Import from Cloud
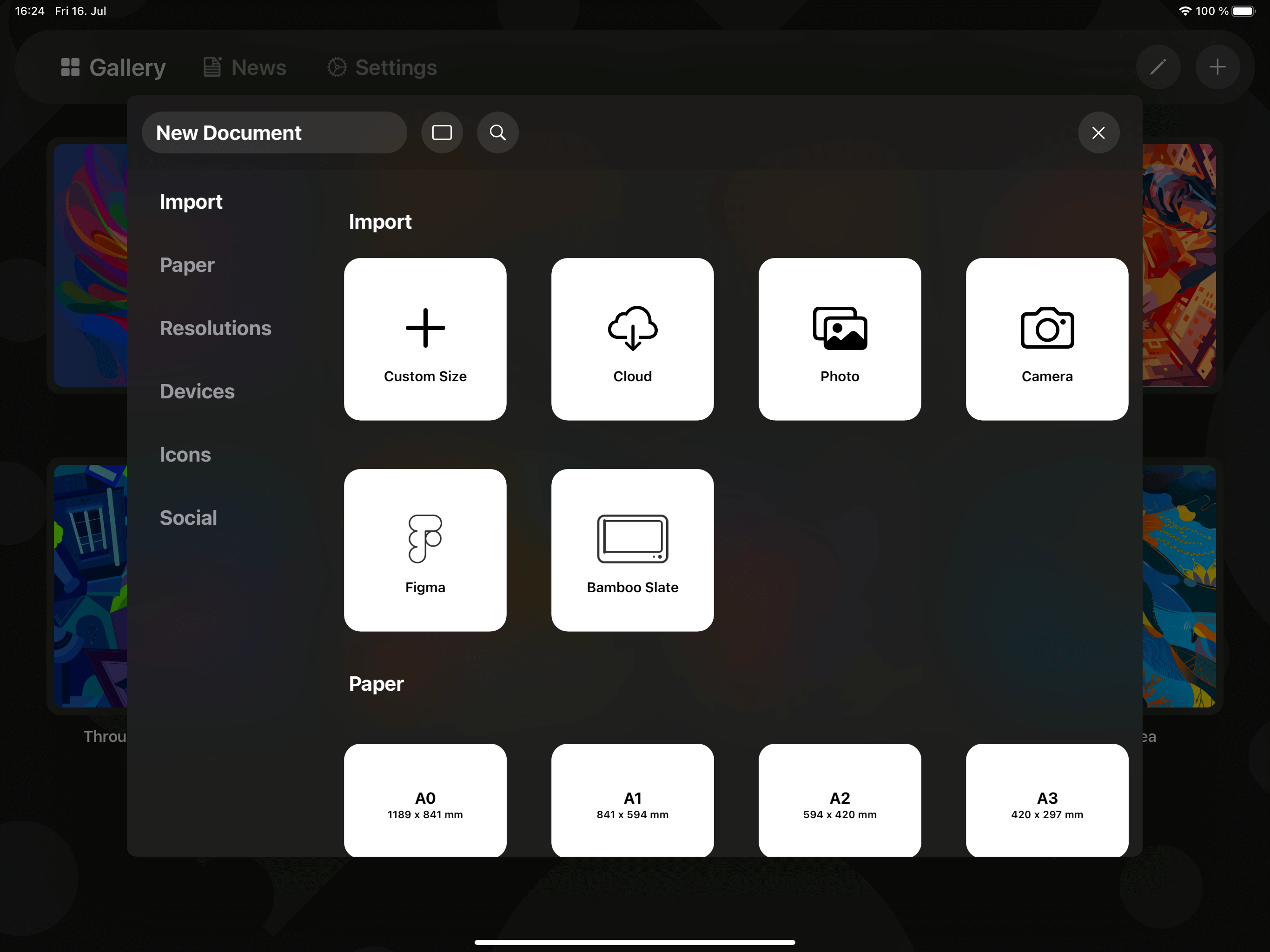Screen dimensions: 1270x952 pyautogui.click(x=632, y=339)
